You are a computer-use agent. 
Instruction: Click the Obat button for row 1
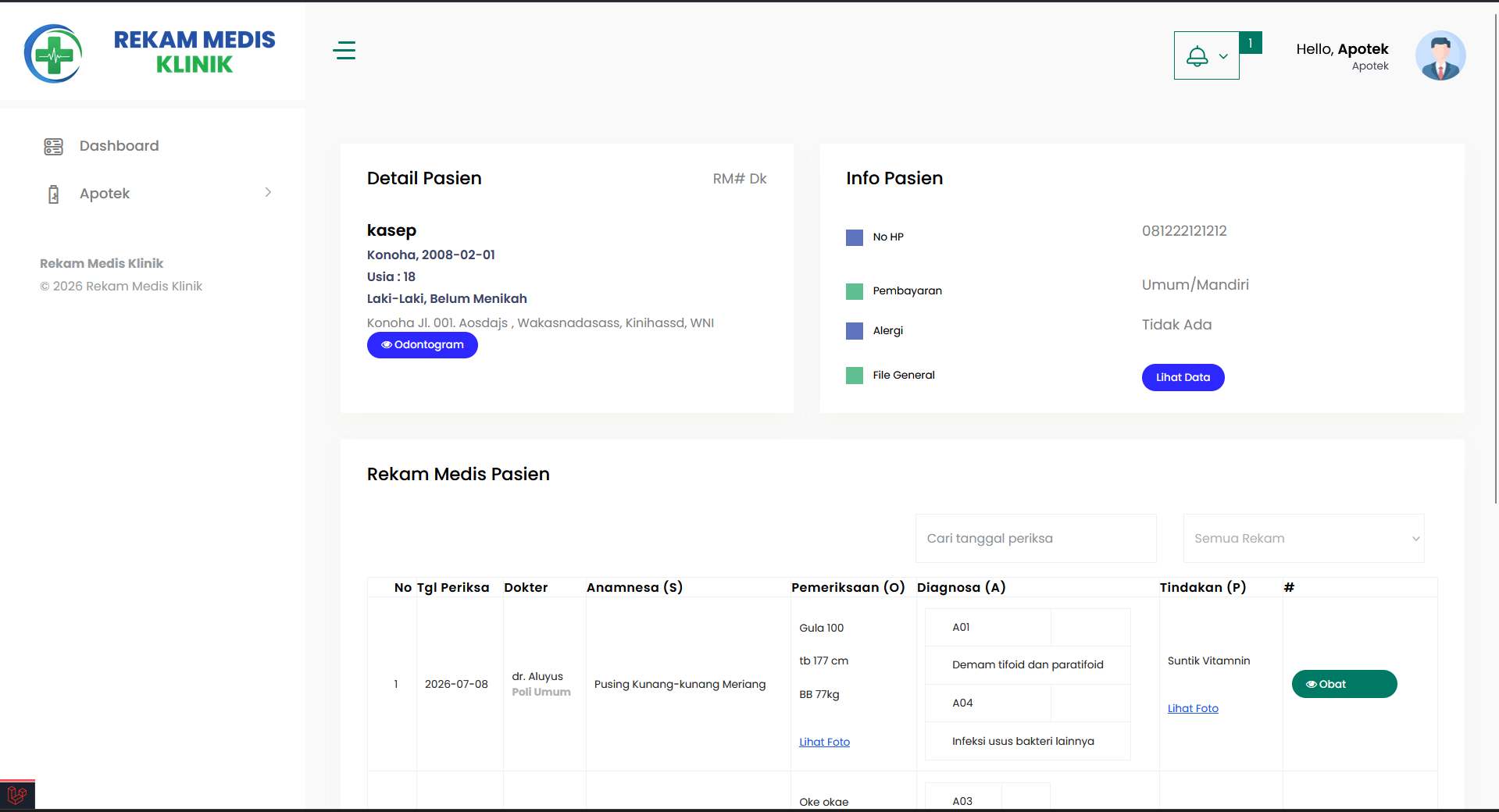click(1344, 684)
